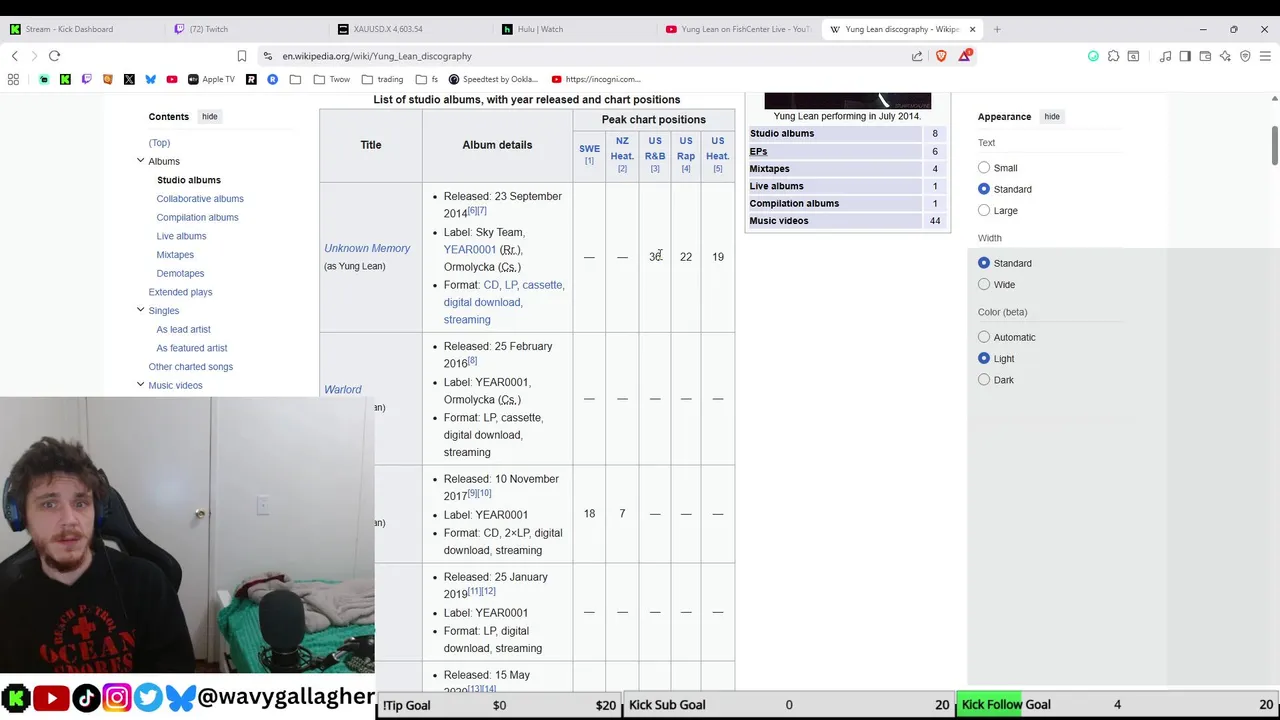Jump to Mixtapes in Contents
This screenshot has width=1280, height=720.
[x=175, y=255]
